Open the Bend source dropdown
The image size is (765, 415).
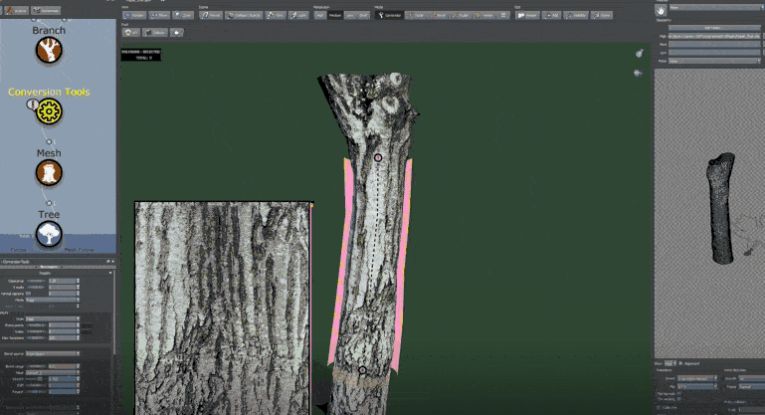click(x=52, y=354)
